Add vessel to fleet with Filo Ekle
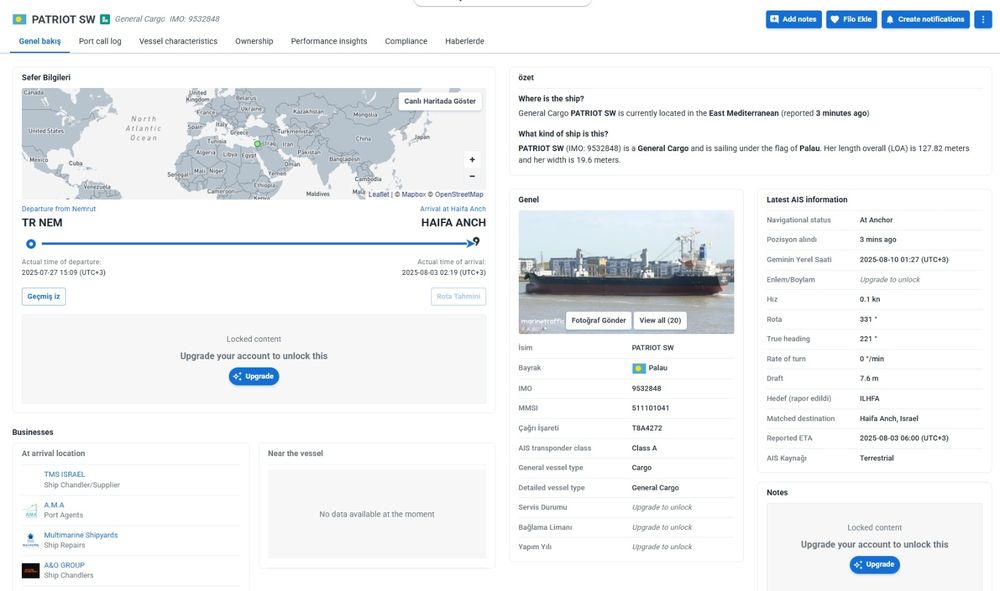 850,19
